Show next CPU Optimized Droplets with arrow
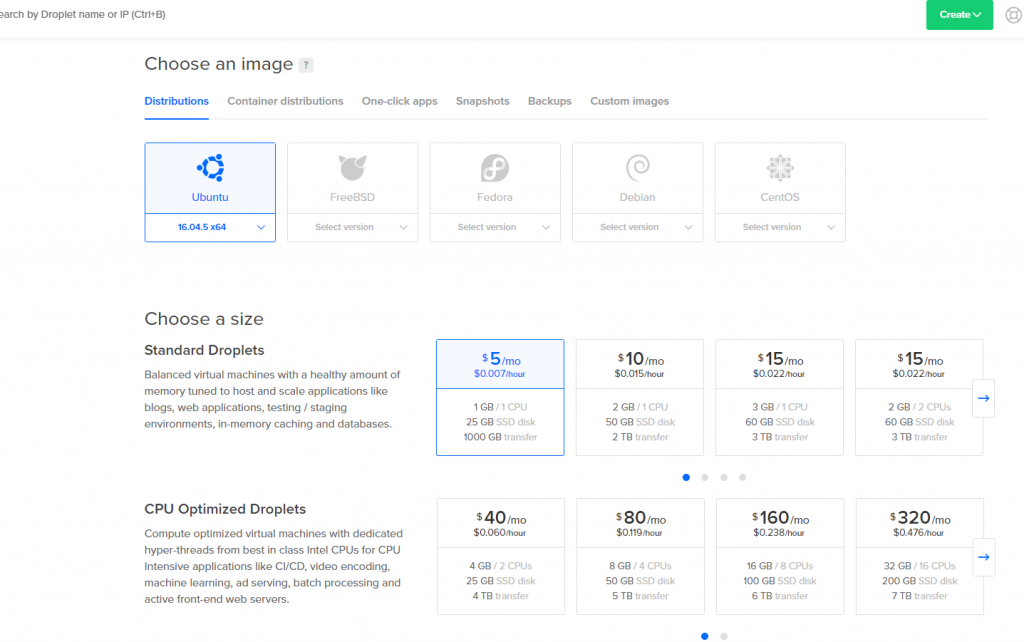1024x642 pixels. (984, 557)
